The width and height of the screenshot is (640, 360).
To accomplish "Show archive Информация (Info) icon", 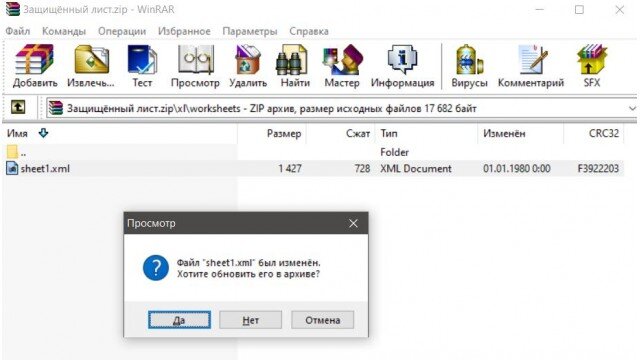I will (x=402, y=66).
